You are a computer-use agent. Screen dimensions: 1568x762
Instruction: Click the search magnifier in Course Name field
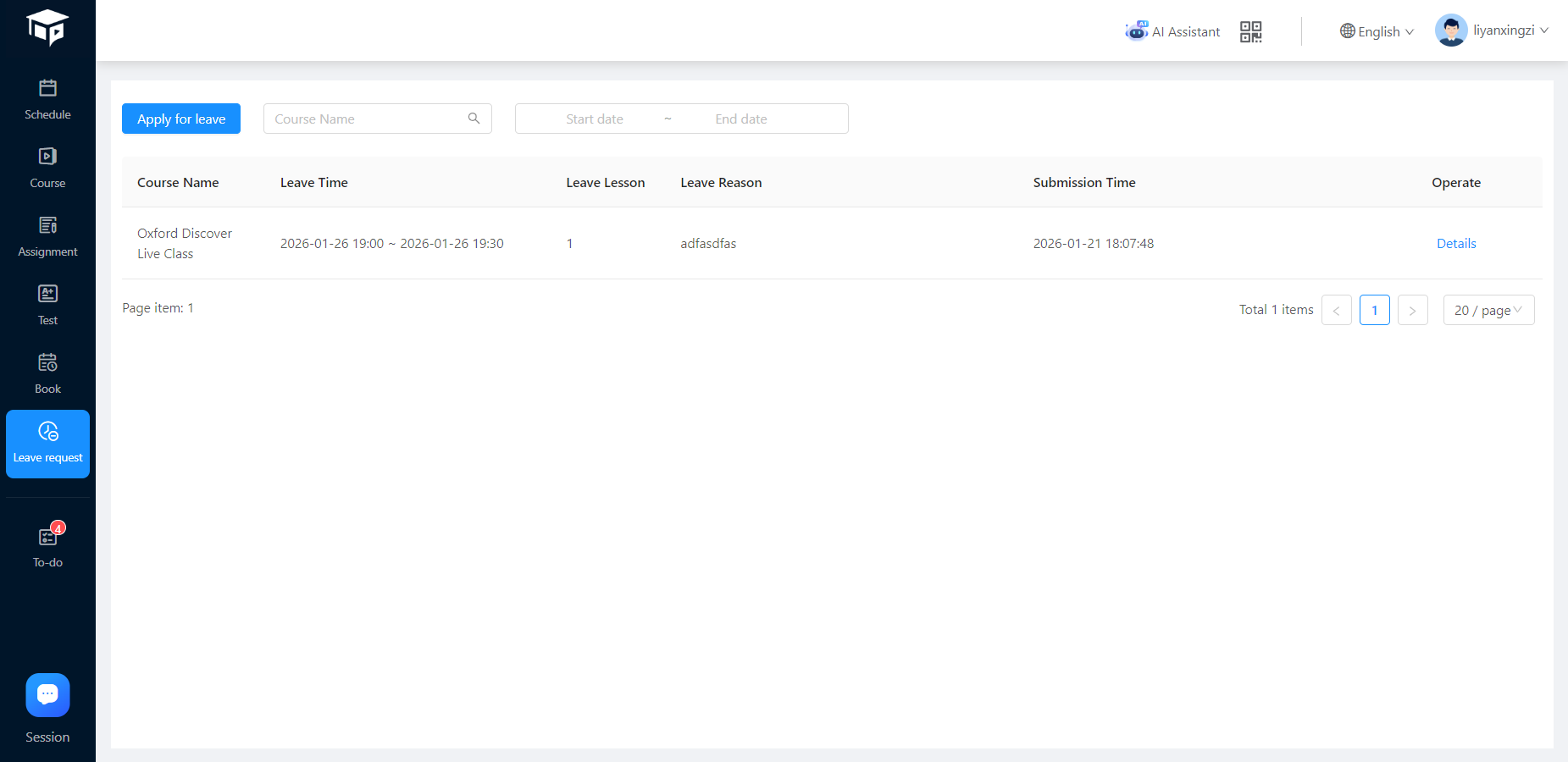pyautogui.click(x=474, y=119)
